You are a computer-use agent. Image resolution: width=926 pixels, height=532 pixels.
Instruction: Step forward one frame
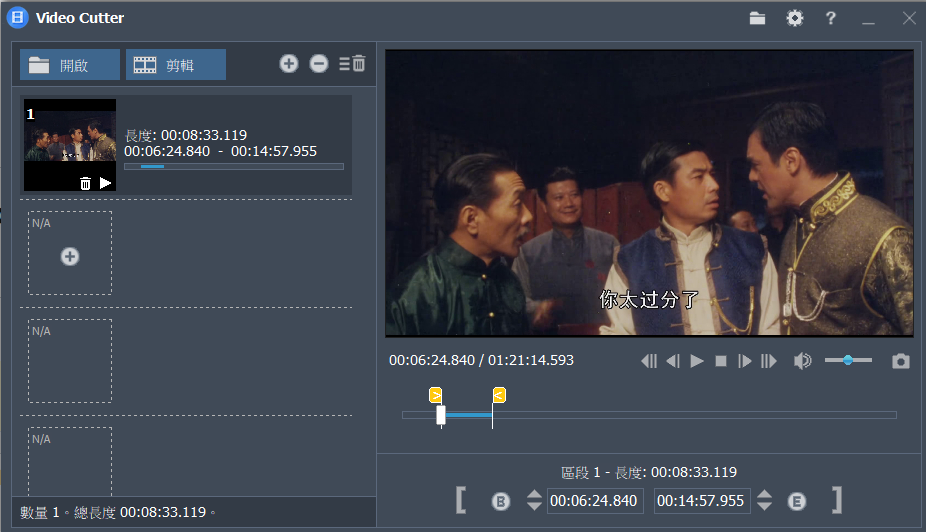click(745, 361)
